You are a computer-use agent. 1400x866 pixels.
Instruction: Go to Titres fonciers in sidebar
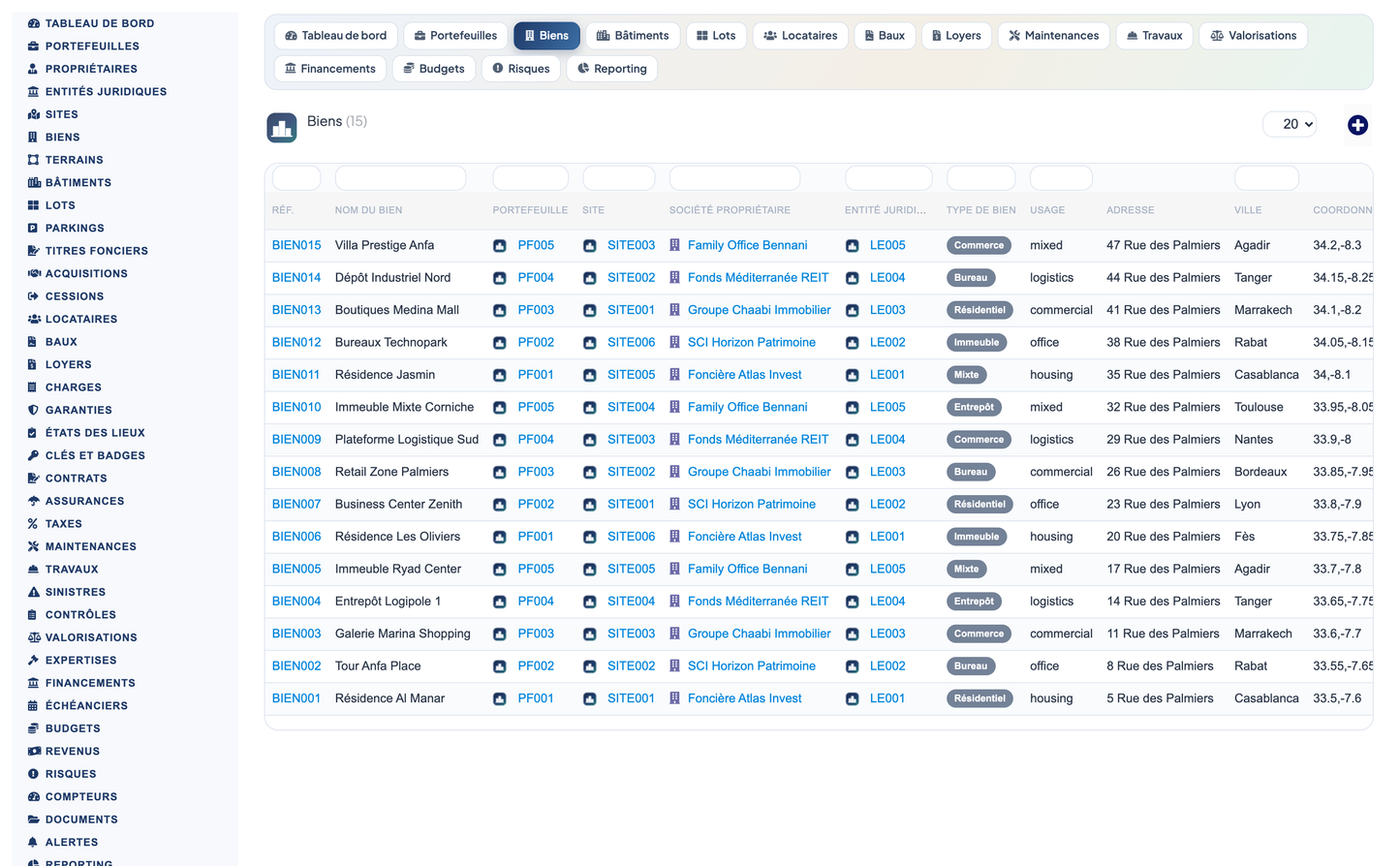(97, 251)
